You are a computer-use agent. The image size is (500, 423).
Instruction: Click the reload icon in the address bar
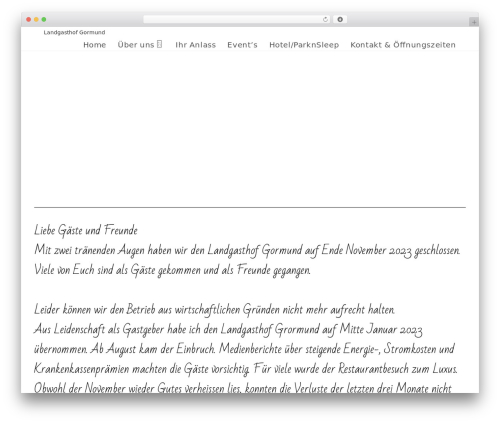coord(325,20)
